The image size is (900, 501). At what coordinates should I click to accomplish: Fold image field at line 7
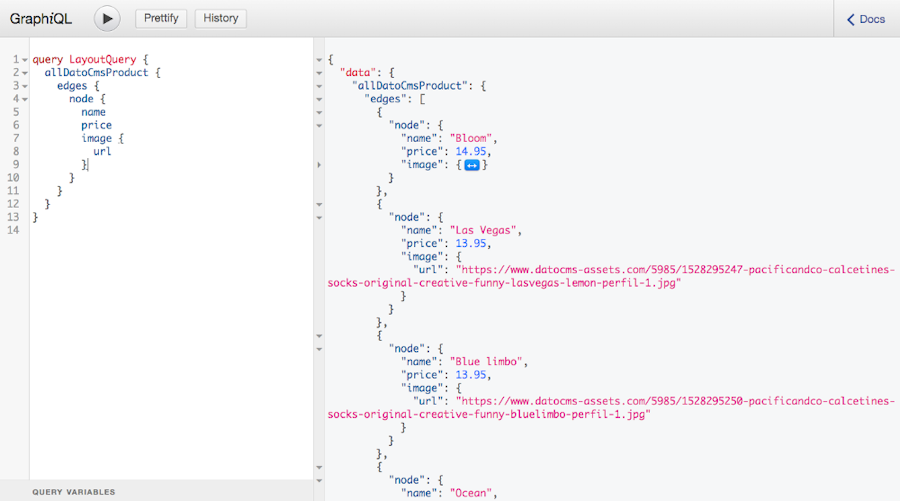pyautogui.click(x=24, y=139)
